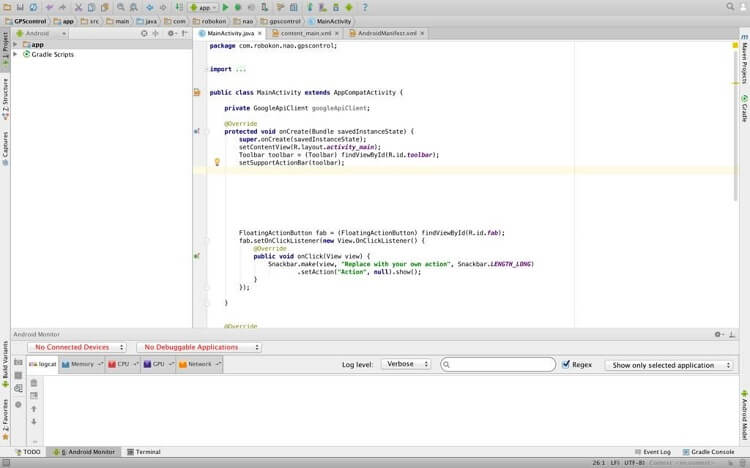Run the app with green play icon
The image size is (750, 468).
pyautogui.click(x=225, y=7)
